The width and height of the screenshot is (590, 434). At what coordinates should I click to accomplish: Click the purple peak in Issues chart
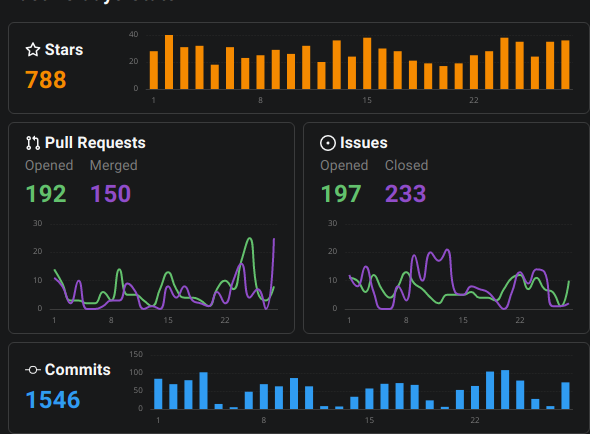click(447, 250)
